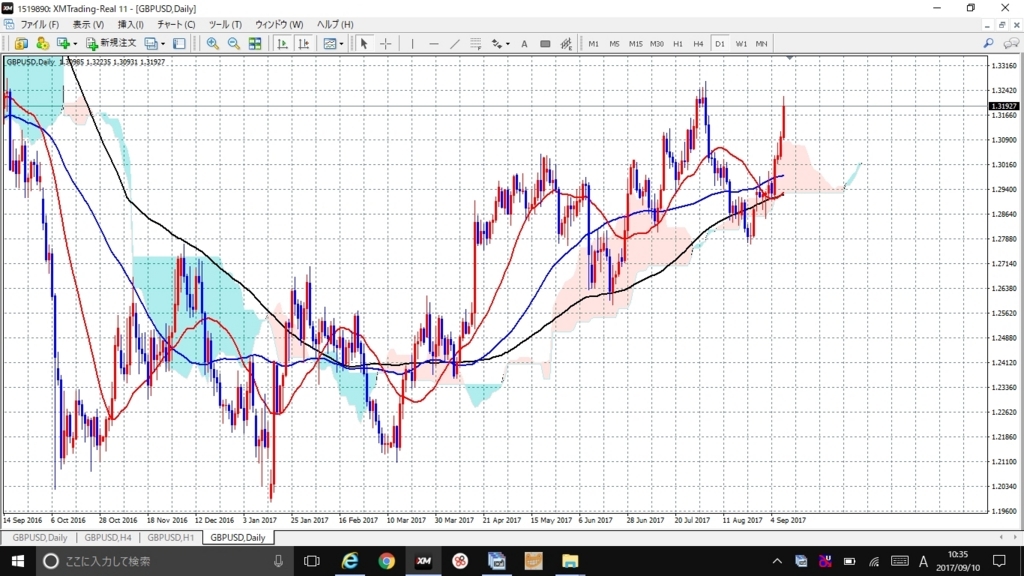Image resolution: width=1024 pixels, height=576 pixels.
Task: Expand the arrows tool dropdown
Action: coord(508,44)
